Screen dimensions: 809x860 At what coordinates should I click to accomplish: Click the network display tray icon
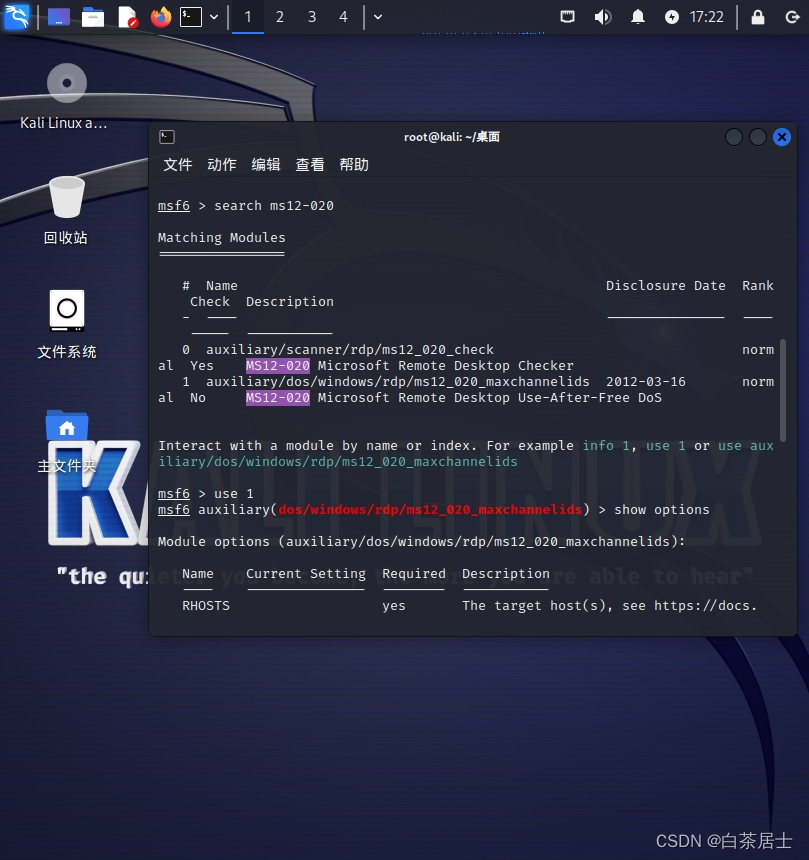[568, 17]
